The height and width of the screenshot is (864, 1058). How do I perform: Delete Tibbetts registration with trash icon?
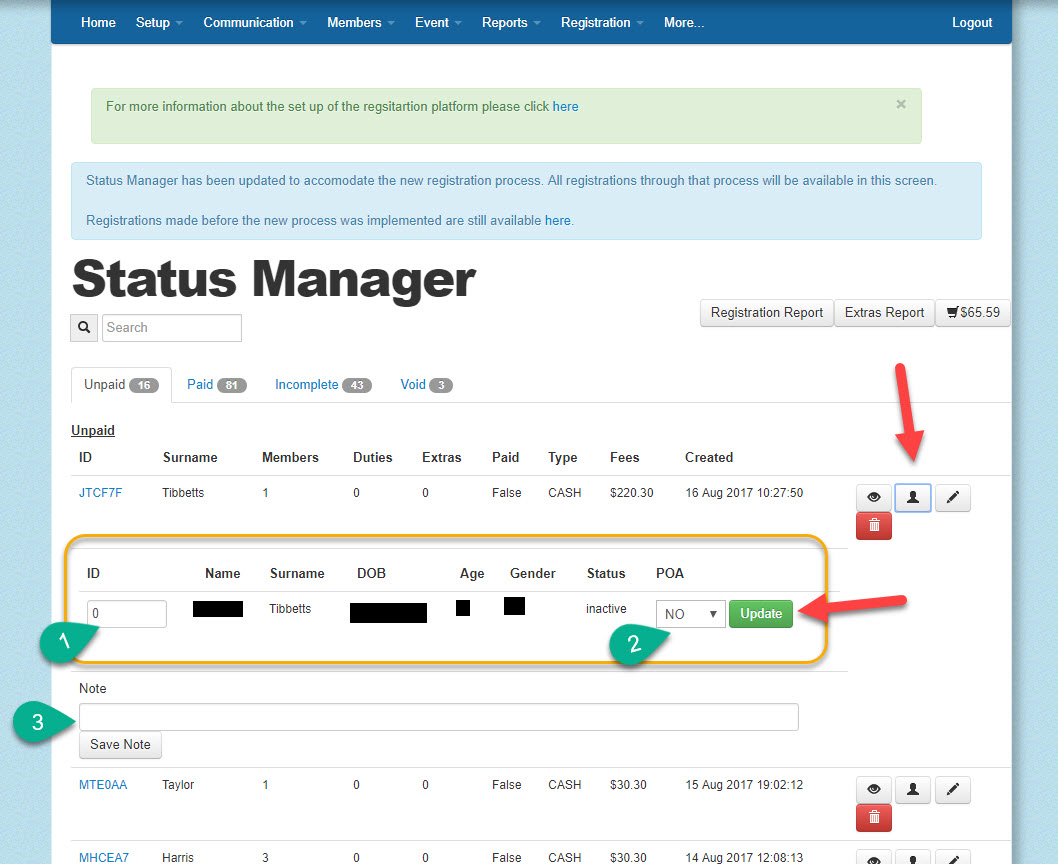click(873, 526)
